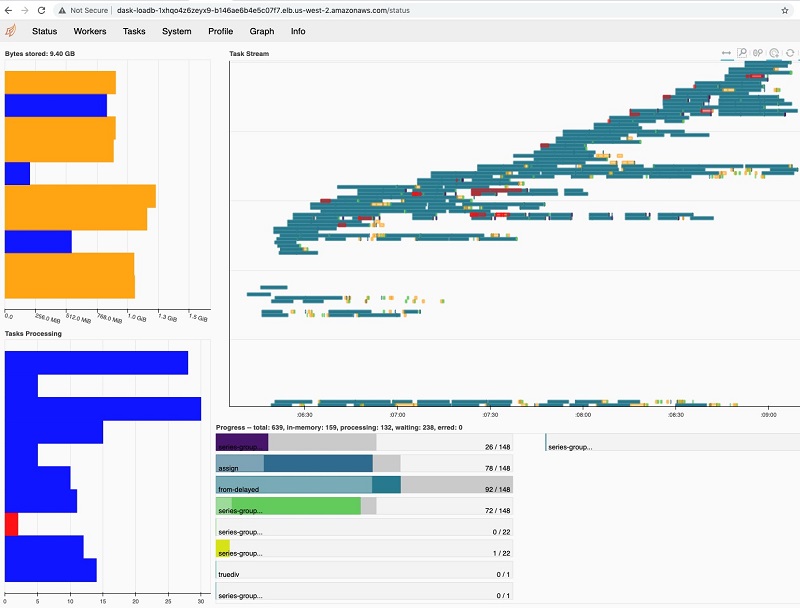Click the :07:00 time axis label
The width and height of the screenshot is (800, 608).
click(x=397, y=415)
